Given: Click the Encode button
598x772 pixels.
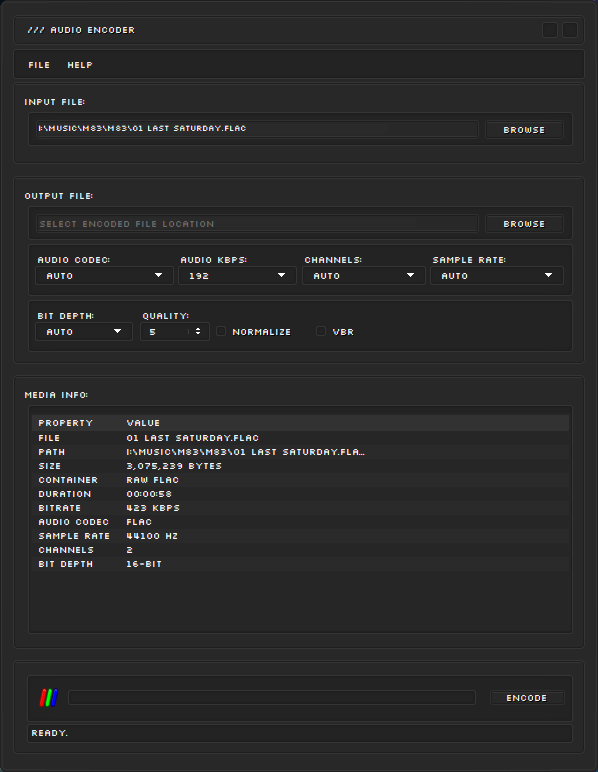Looking at the screenshot, I should [527, 698].
